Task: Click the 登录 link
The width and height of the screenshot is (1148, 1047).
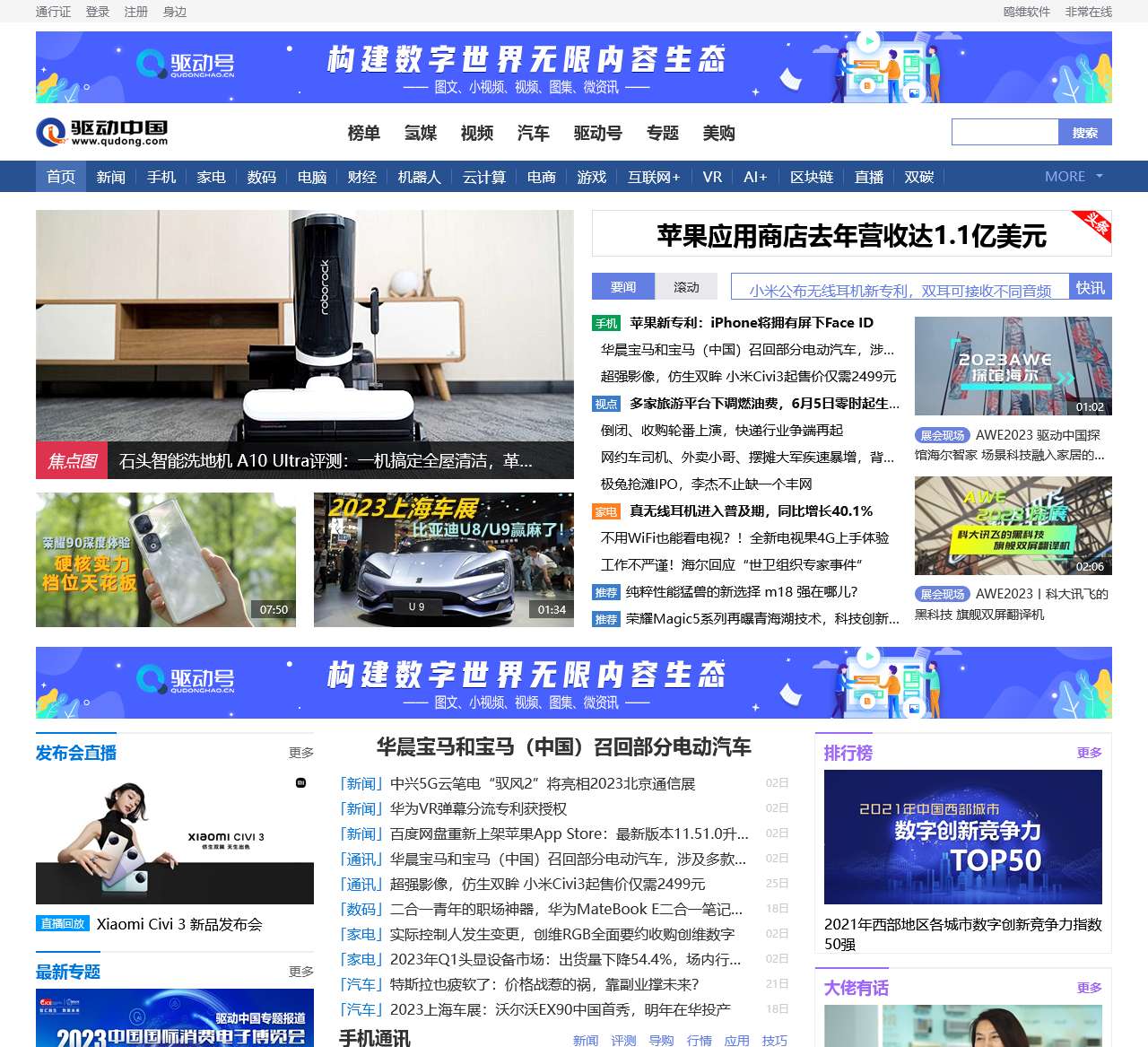Action: pos(98,12)
